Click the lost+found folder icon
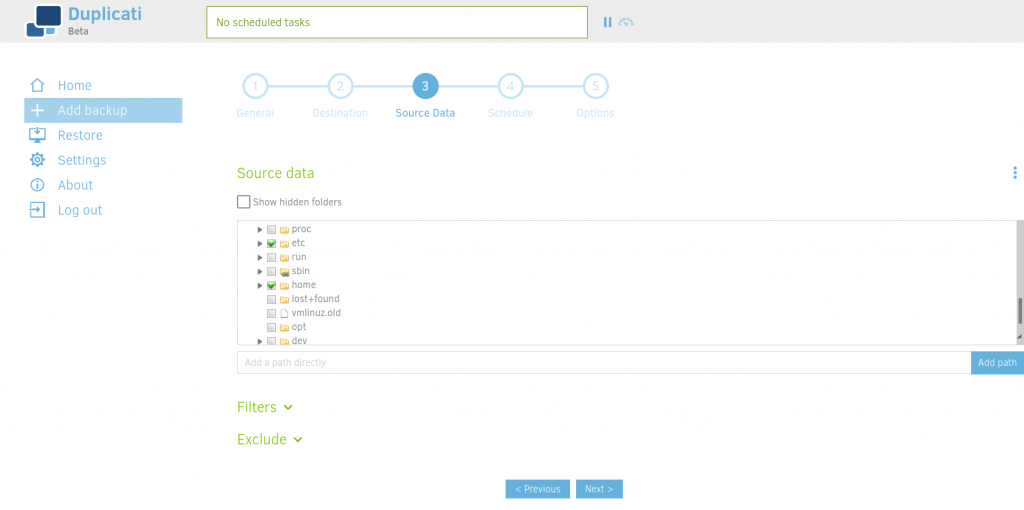Image resolution: width=1024 pixels, height=510 pixels. click(284, 299)
